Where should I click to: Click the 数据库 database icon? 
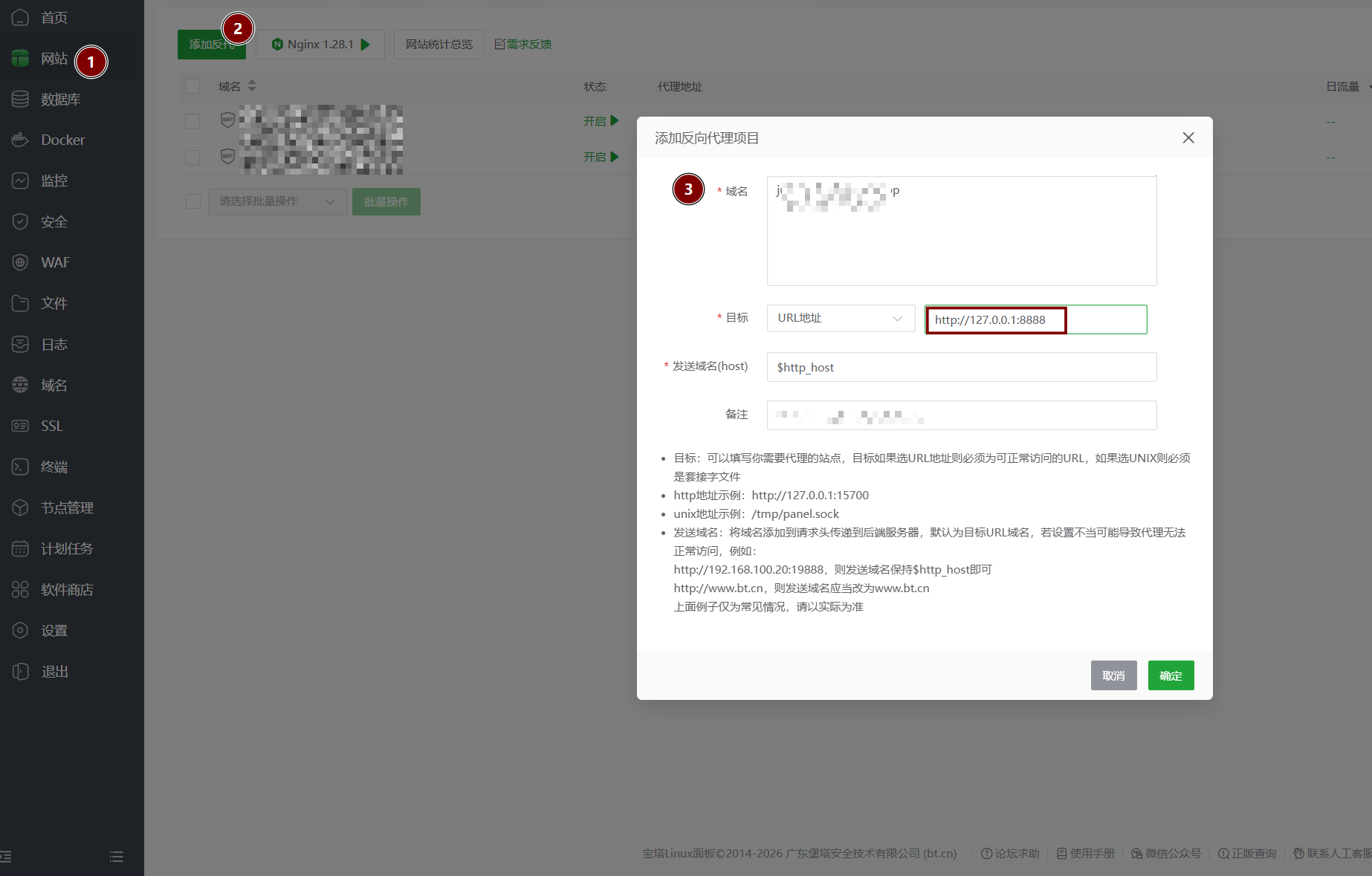(20, 99)
